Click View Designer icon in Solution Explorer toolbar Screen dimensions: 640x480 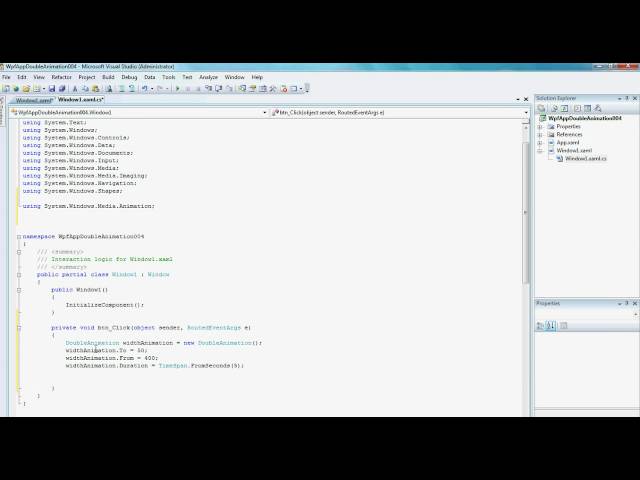click(587, 108)
